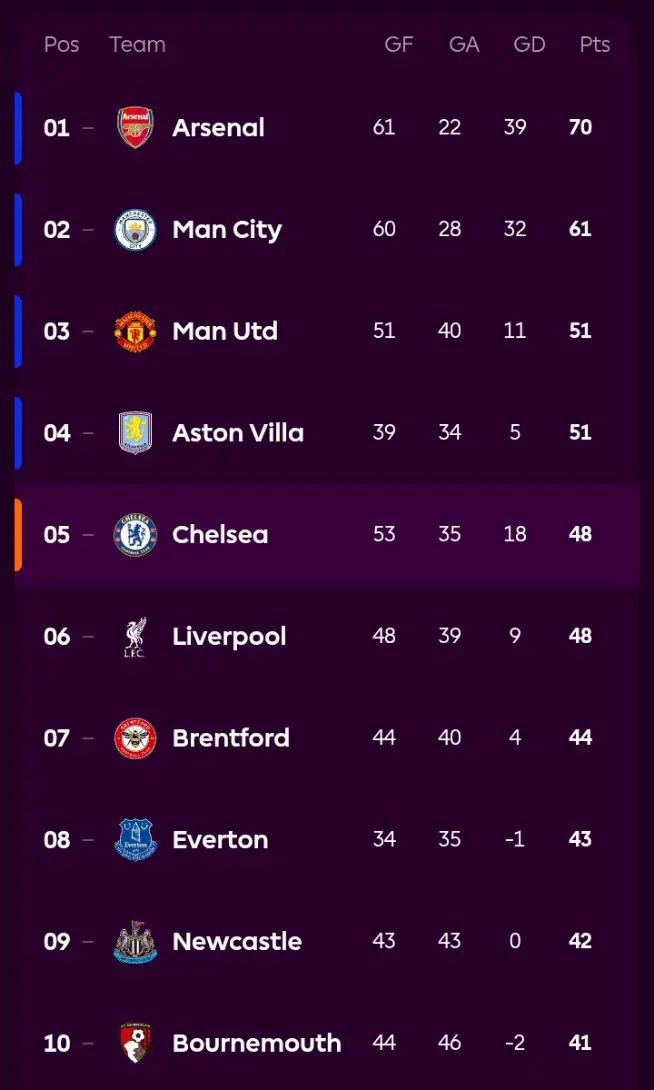654x1090 pixels.
Task: Click the Liverpool LFC crest
Action: (135, 637)
